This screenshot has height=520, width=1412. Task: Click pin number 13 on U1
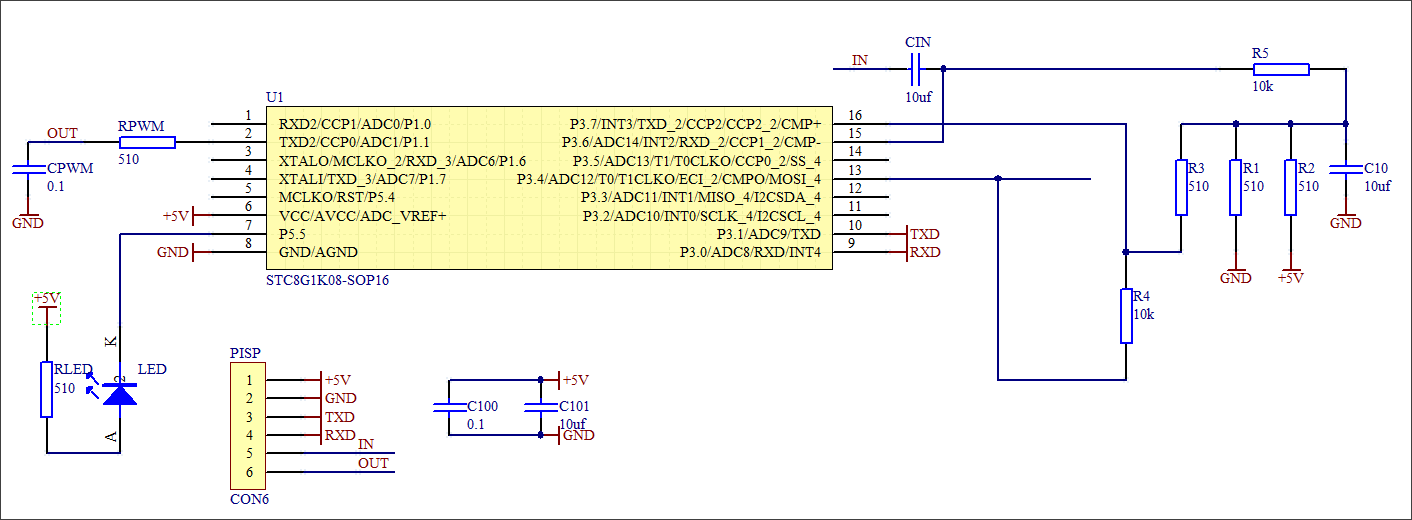click(854, 170)
